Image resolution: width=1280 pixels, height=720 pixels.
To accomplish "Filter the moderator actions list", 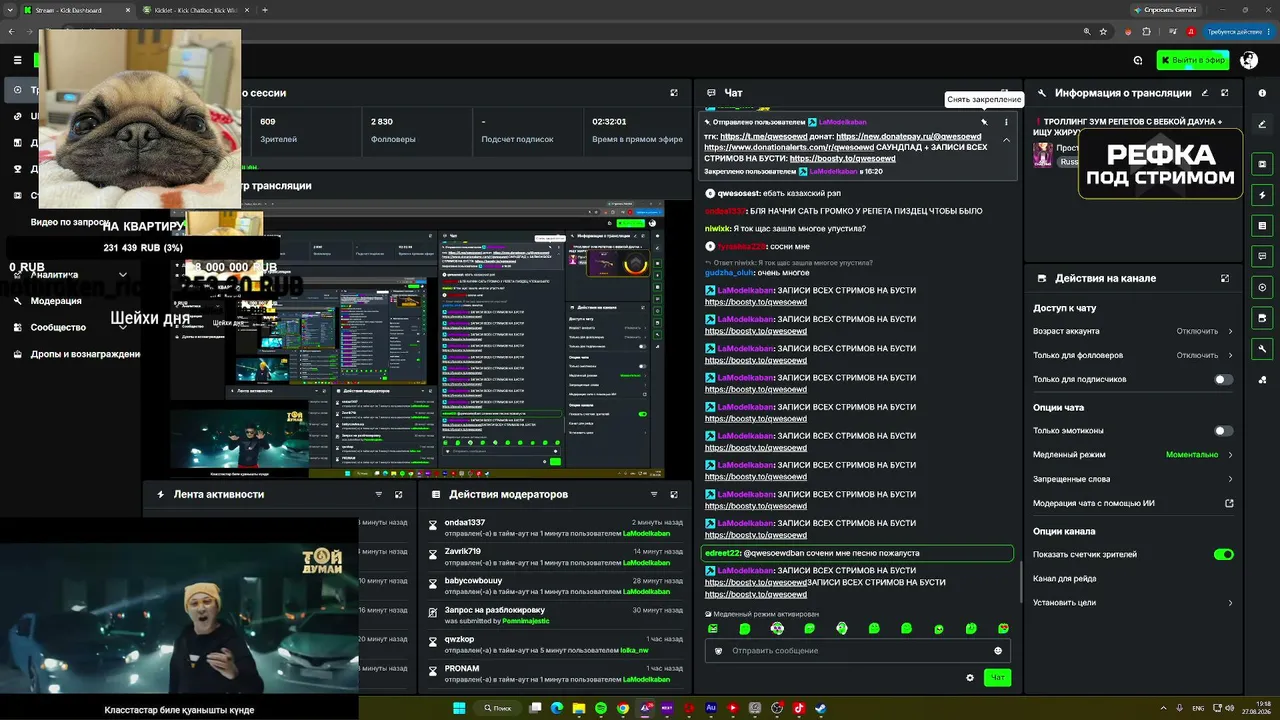I will [x=654, y=494].
